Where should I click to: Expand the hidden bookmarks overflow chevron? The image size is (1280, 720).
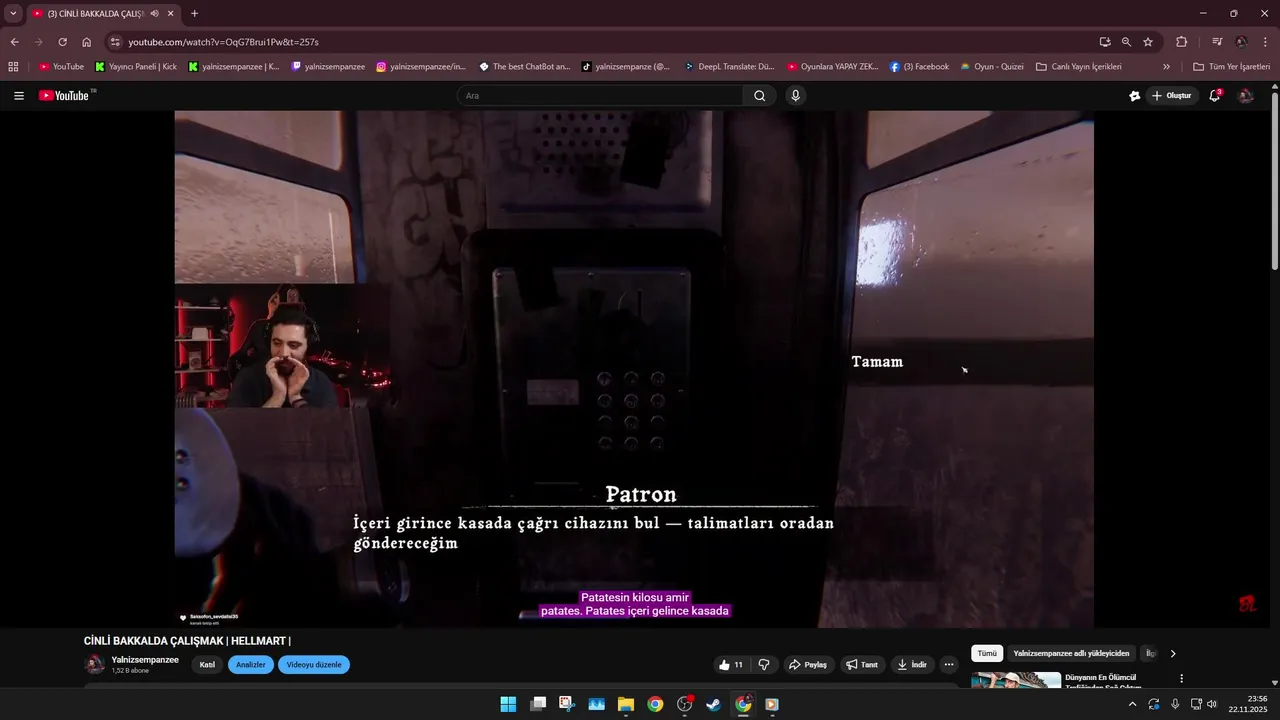click(x=1166, y=67)
